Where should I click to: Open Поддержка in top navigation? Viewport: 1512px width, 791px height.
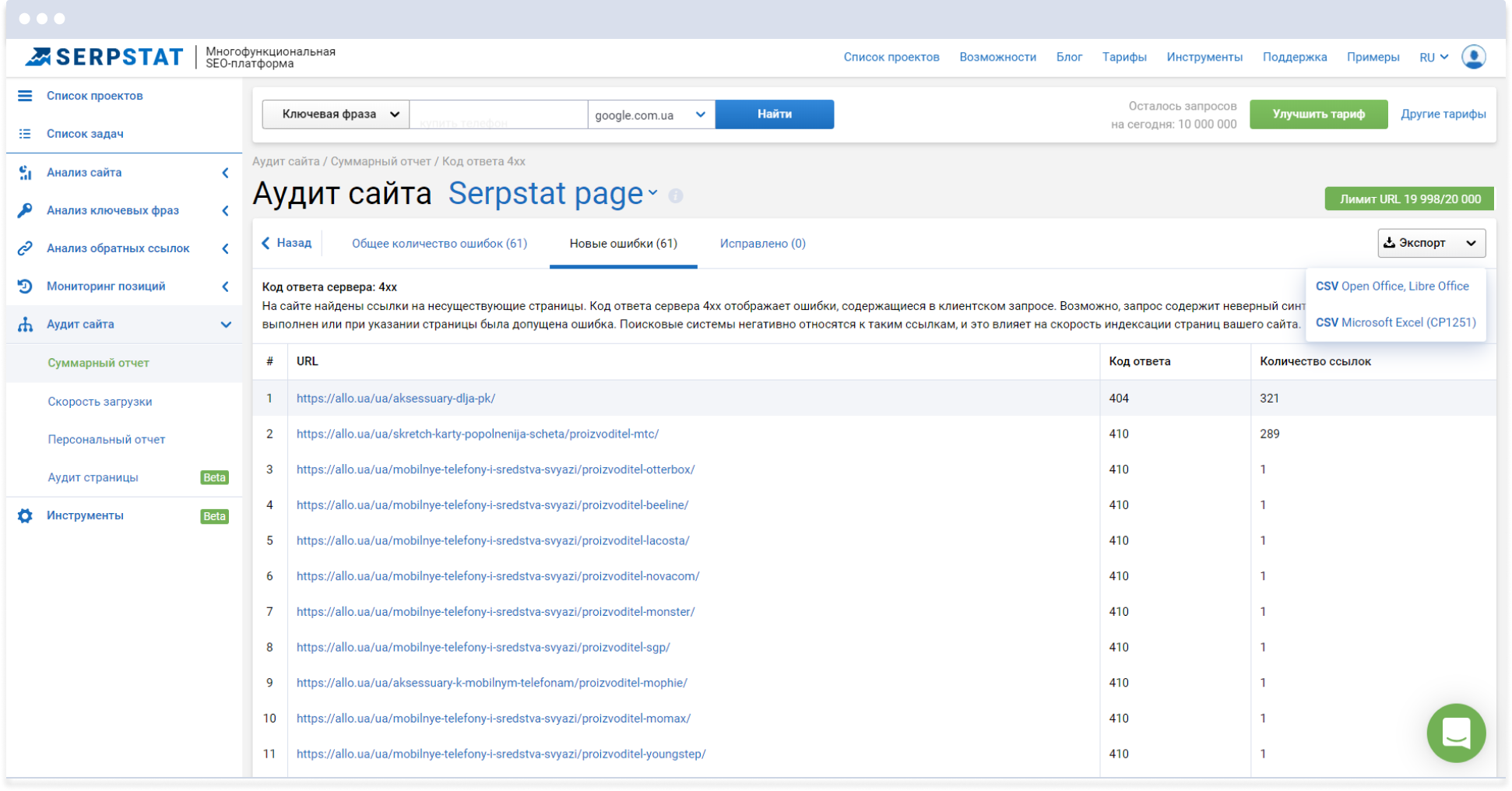(1295, 58)
